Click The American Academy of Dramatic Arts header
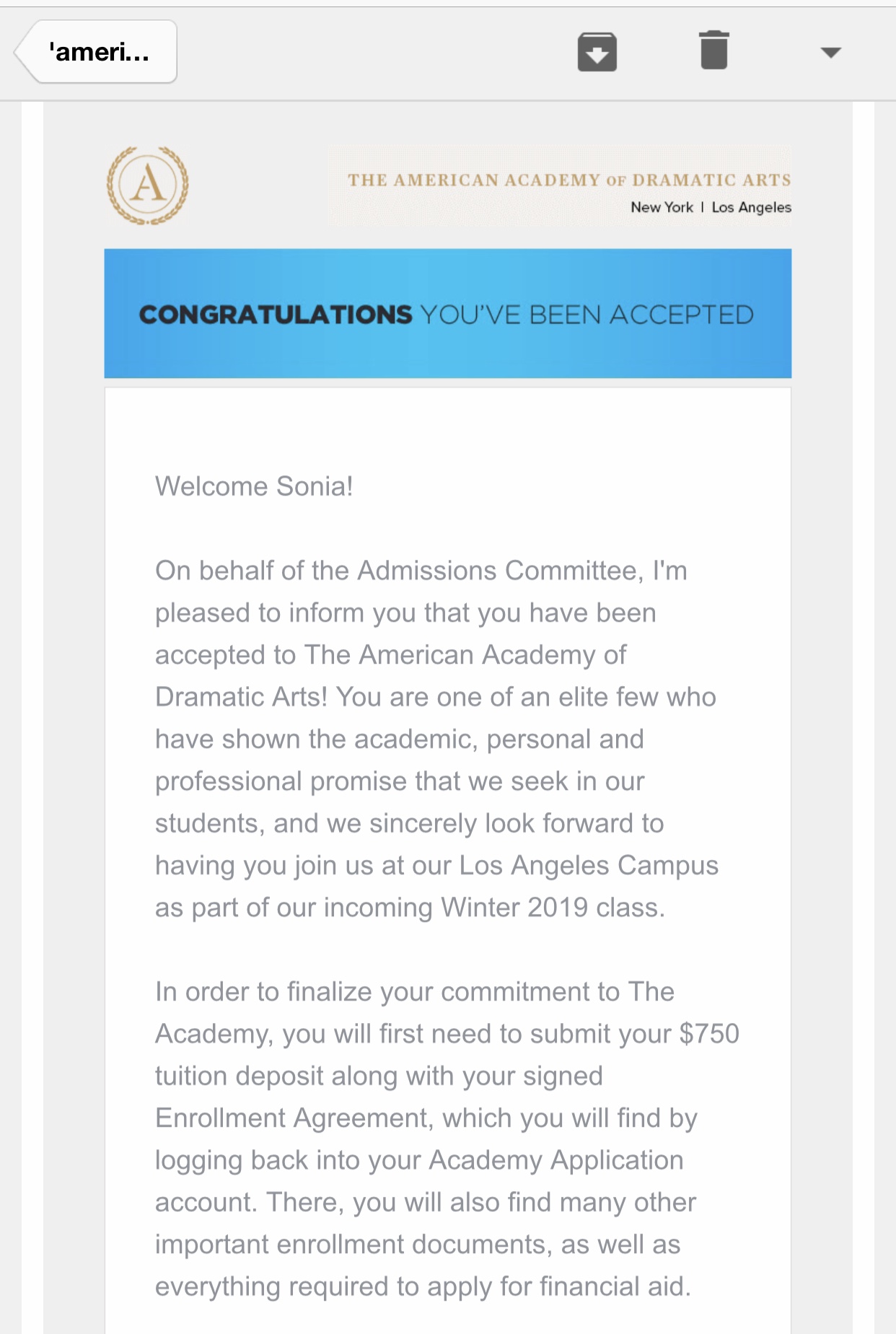 click(x=569, y=180)
